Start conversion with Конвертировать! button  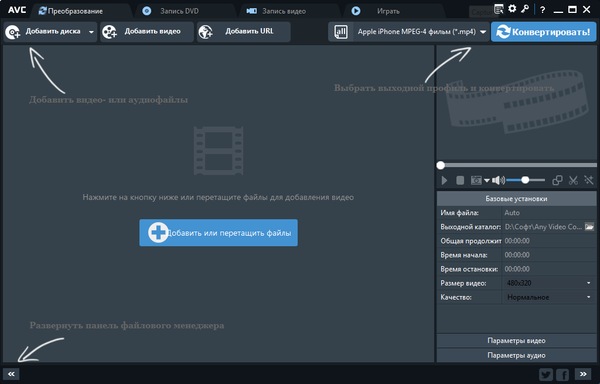543,32
